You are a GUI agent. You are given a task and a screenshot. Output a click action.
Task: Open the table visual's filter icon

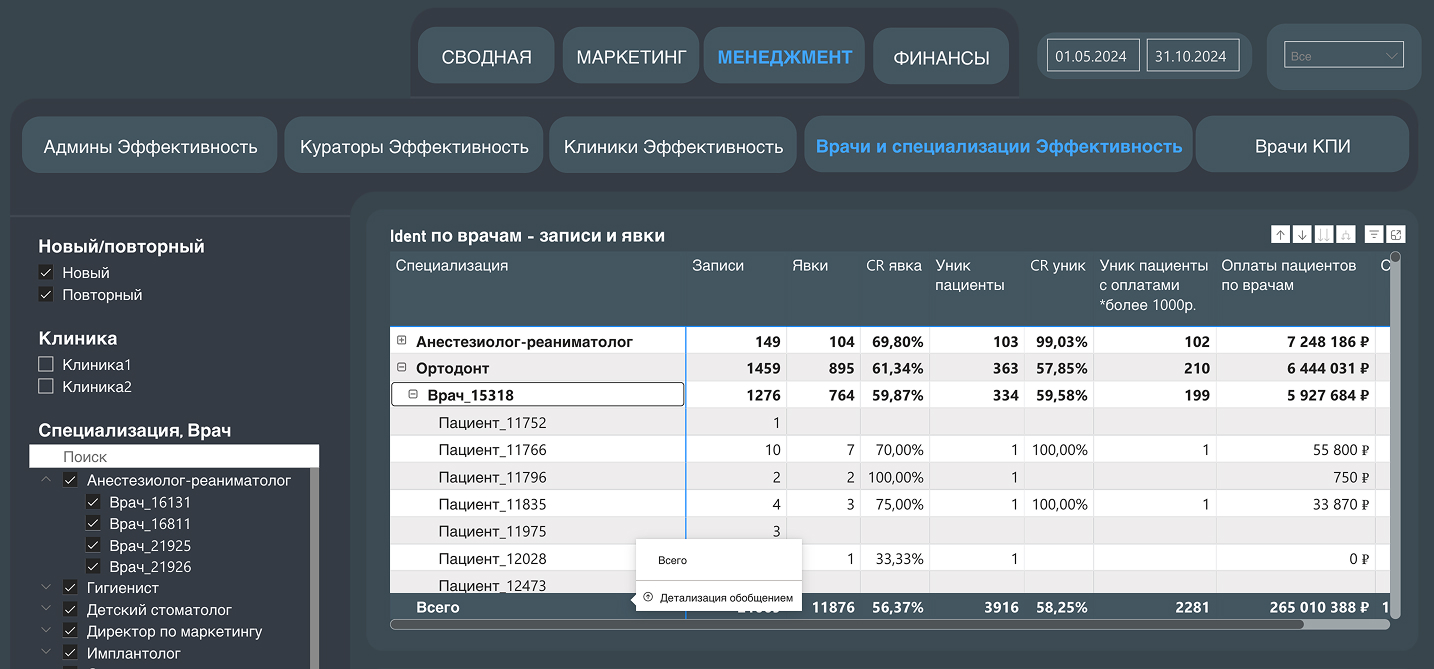(x=1375, y=234)
